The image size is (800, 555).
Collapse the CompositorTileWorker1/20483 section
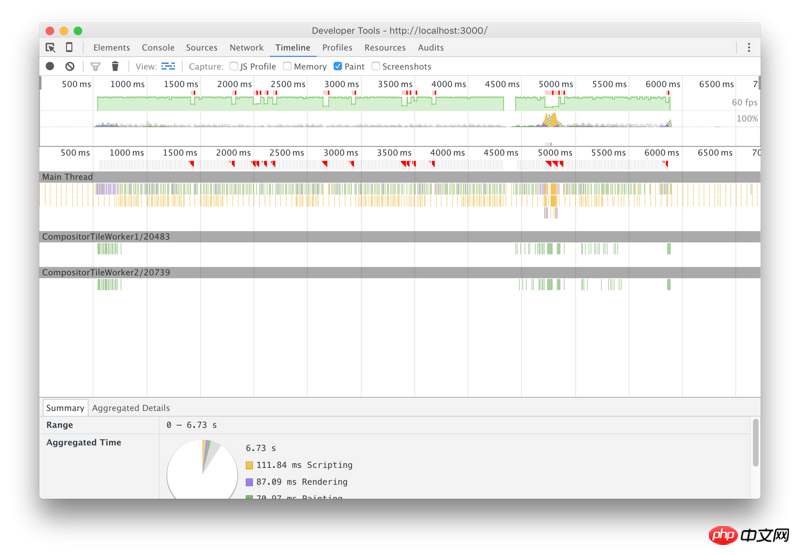(x=105, y=237)
